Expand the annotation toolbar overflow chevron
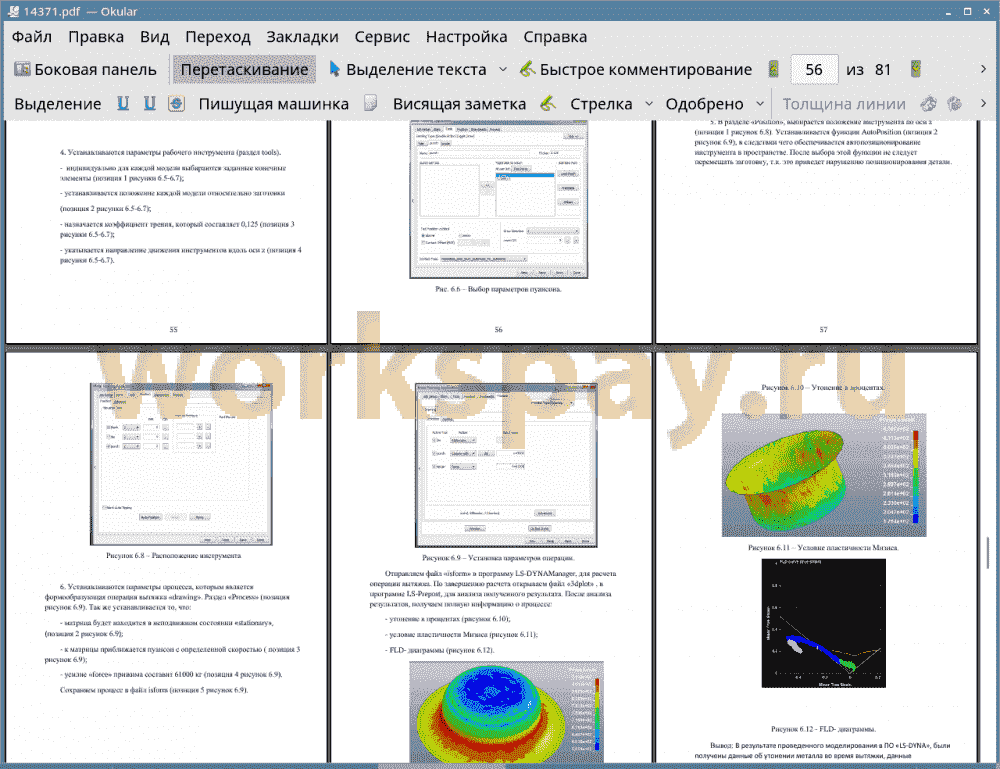1000x769 pixels. pyautogui.click(x=983, y=103)
